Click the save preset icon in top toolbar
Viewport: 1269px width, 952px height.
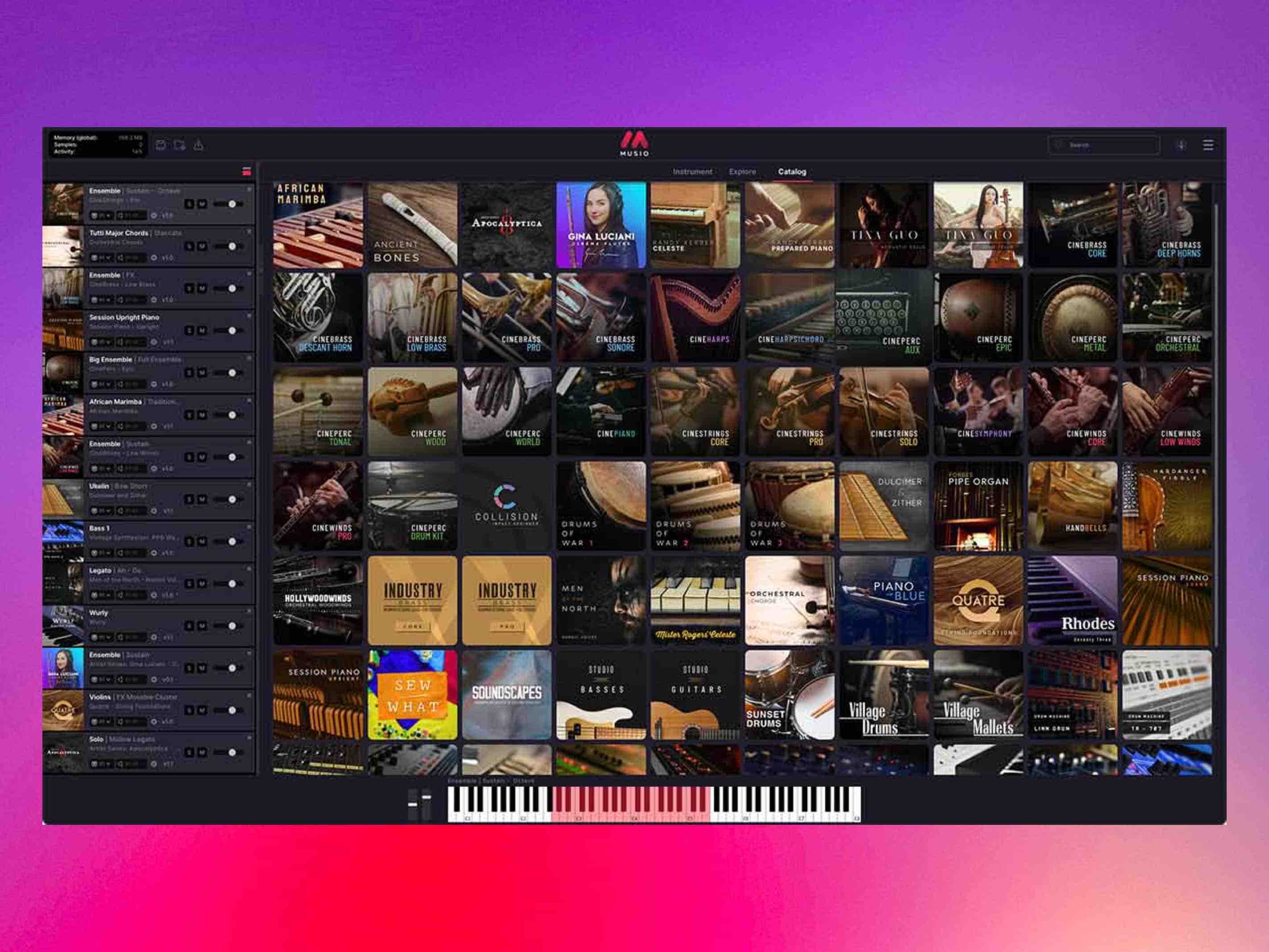161,145
